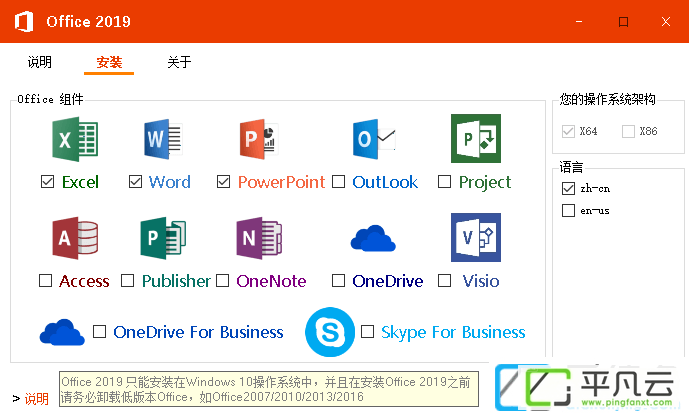This screenshot has height=417, width=689.
Task: Click the Skype For Business text label
Action: pyautogui.click(x=453, y=332)
